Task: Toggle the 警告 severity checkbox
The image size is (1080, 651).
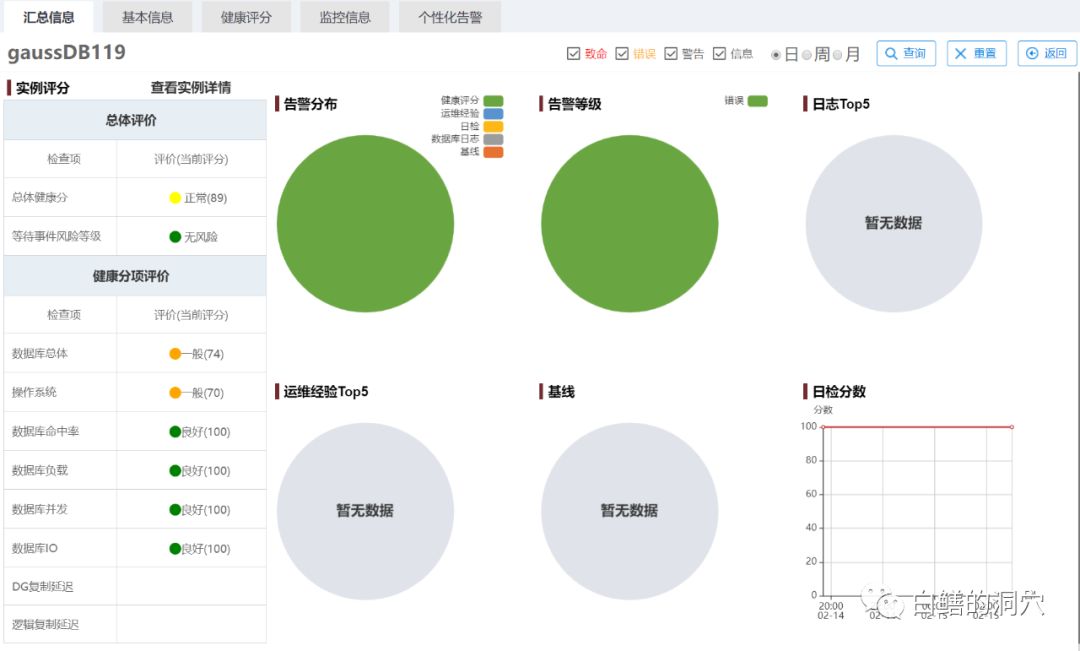Action: coord(671,54)
